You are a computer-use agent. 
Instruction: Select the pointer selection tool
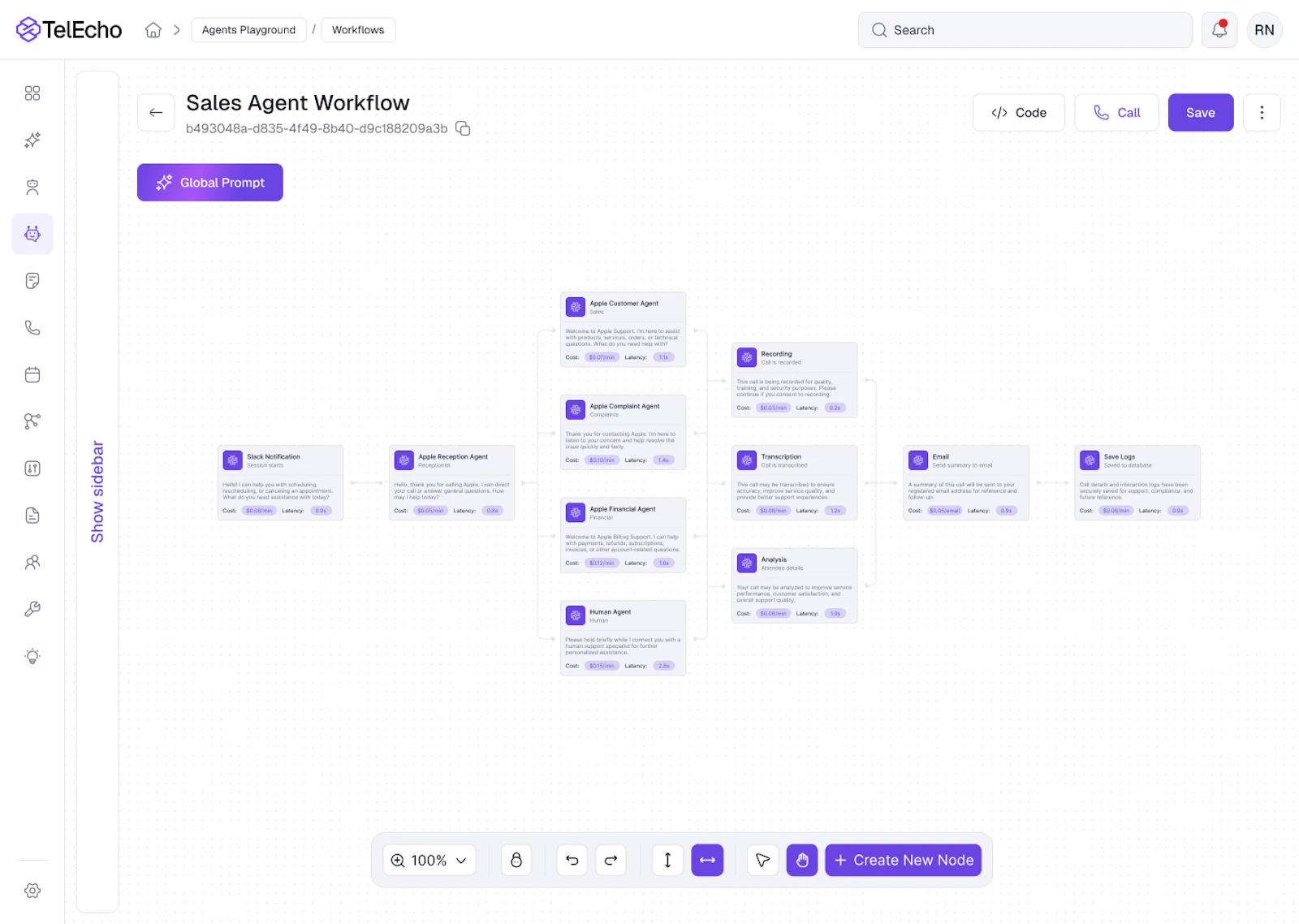pos(762,861)
